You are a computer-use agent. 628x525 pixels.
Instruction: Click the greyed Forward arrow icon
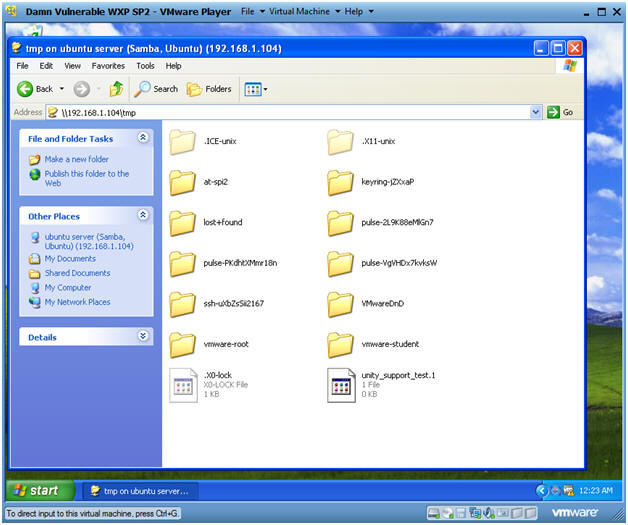click(x=82, y=89)
